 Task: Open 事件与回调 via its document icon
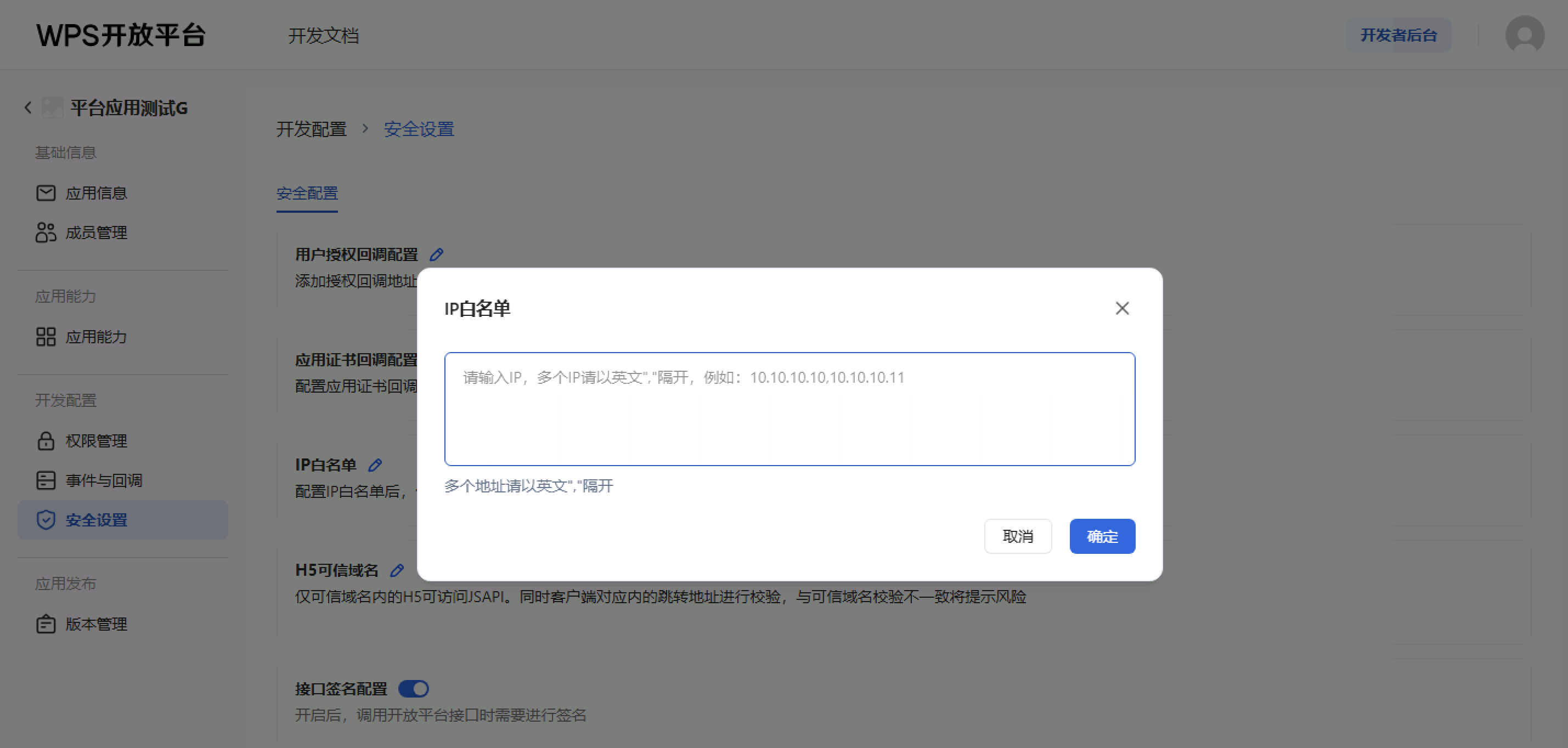tap(45, 480)
